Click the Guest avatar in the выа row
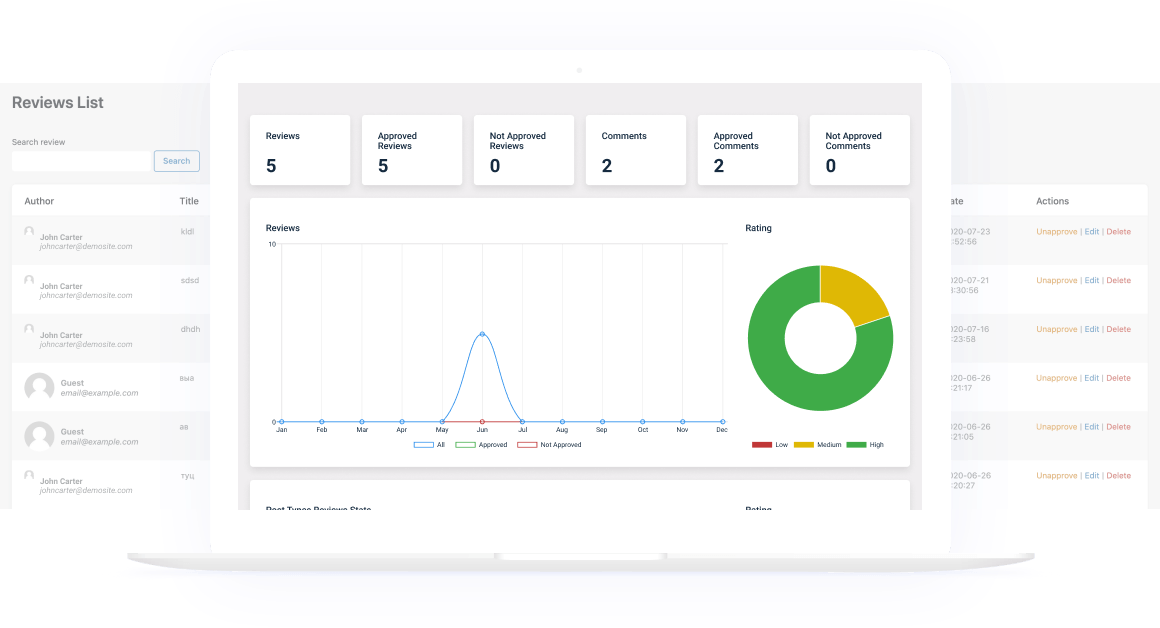 [39, 387]
